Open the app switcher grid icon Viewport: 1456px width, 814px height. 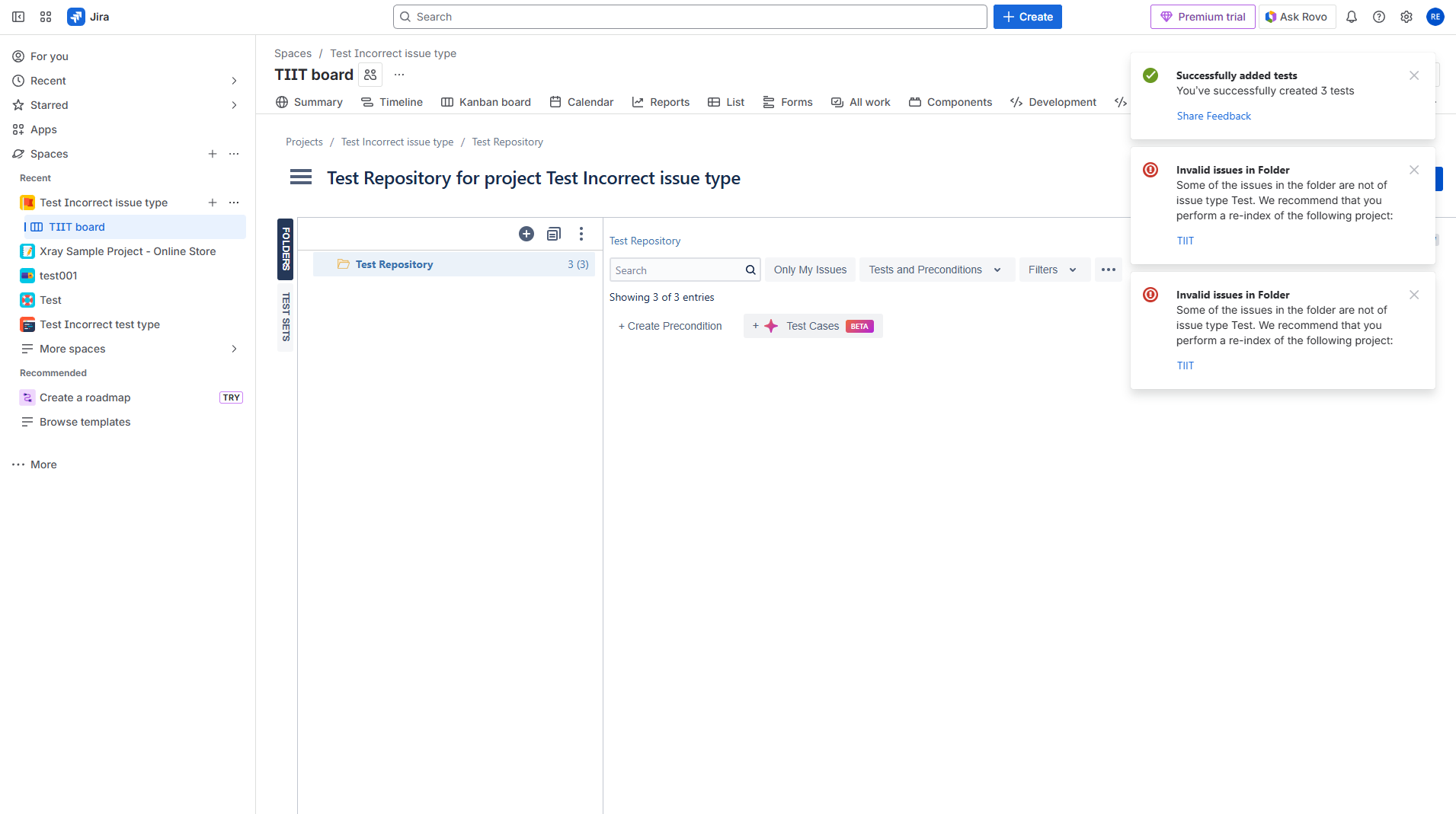tap(46, 17)
